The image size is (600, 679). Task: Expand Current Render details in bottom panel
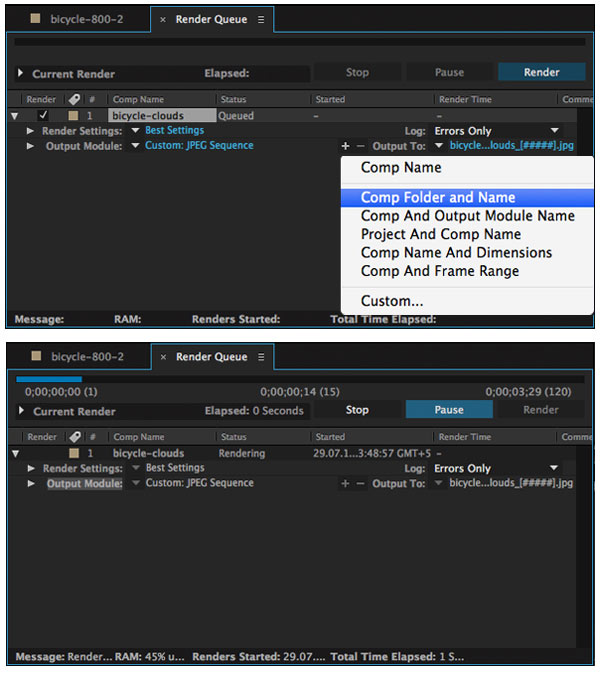click(21, 410)
